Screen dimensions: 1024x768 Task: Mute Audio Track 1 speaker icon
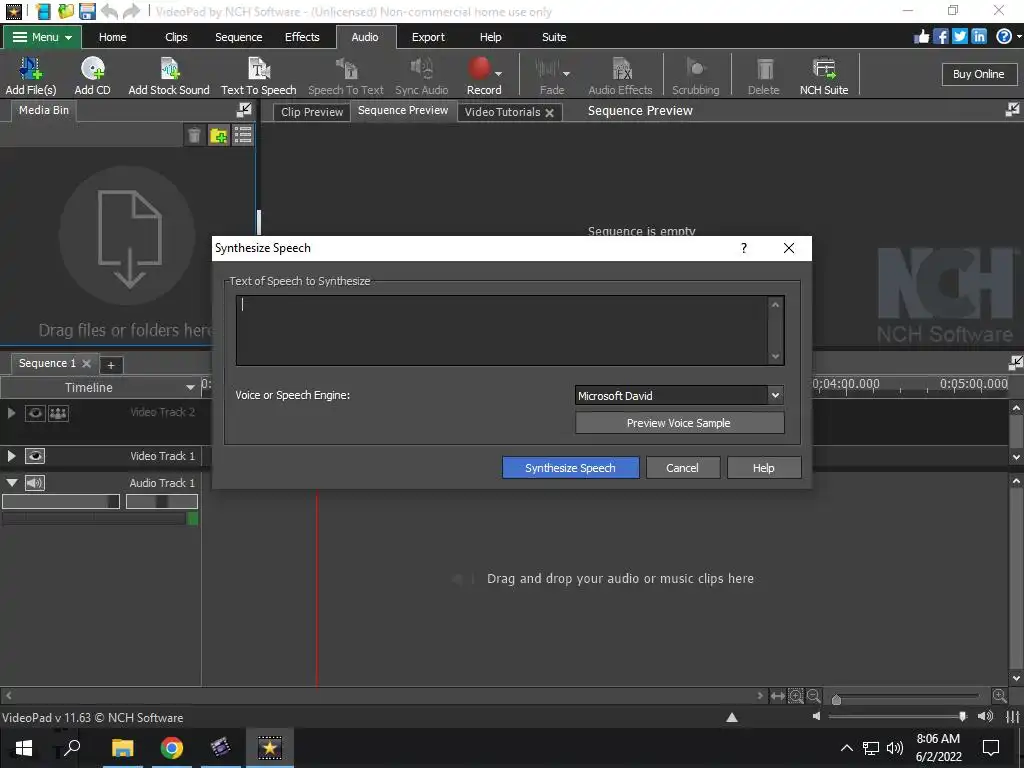click(35, 483)
